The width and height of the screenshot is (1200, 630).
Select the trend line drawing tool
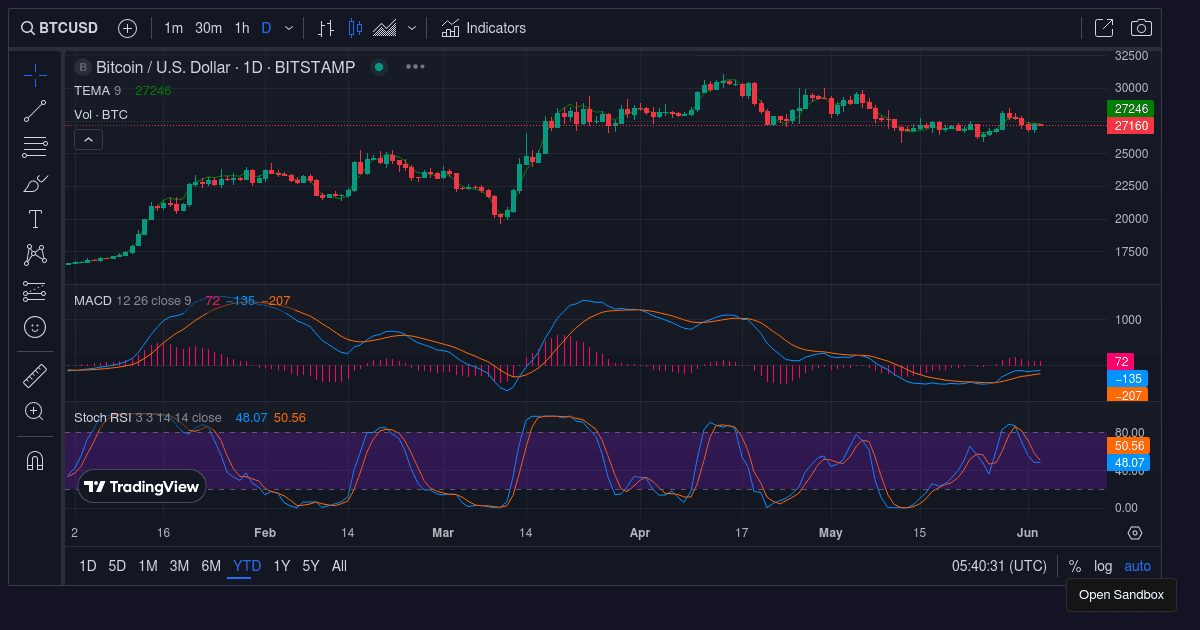pyautogui.click(x=34, y=110)
